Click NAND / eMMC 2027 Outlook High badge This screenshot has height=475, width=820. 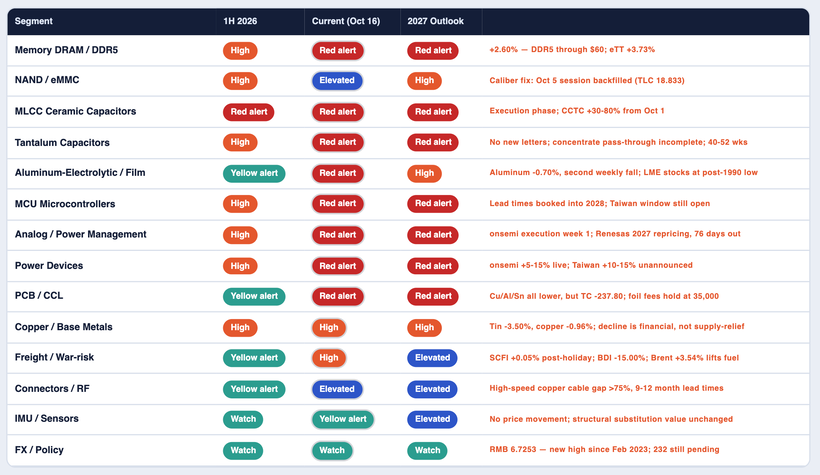coord(425,81)
